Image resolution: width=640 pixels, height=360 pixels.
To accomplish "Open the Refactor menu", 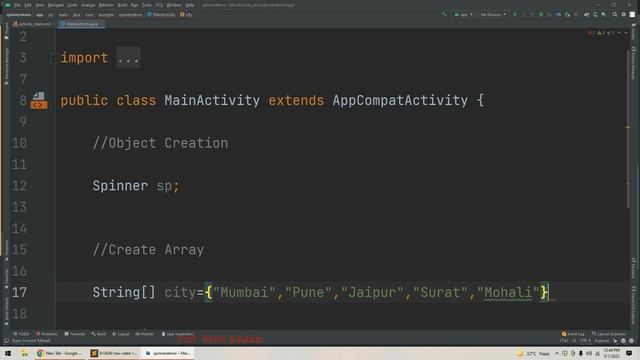I will 106,5.
